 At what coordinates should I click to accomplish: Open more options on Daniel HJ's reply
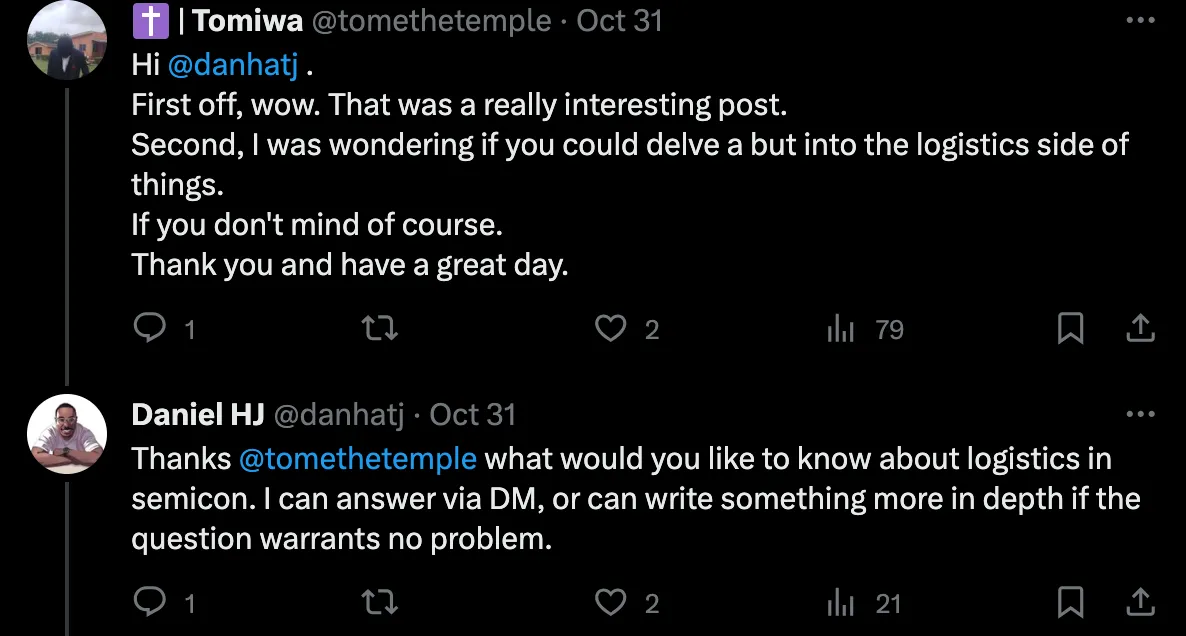pos(1140,413)
